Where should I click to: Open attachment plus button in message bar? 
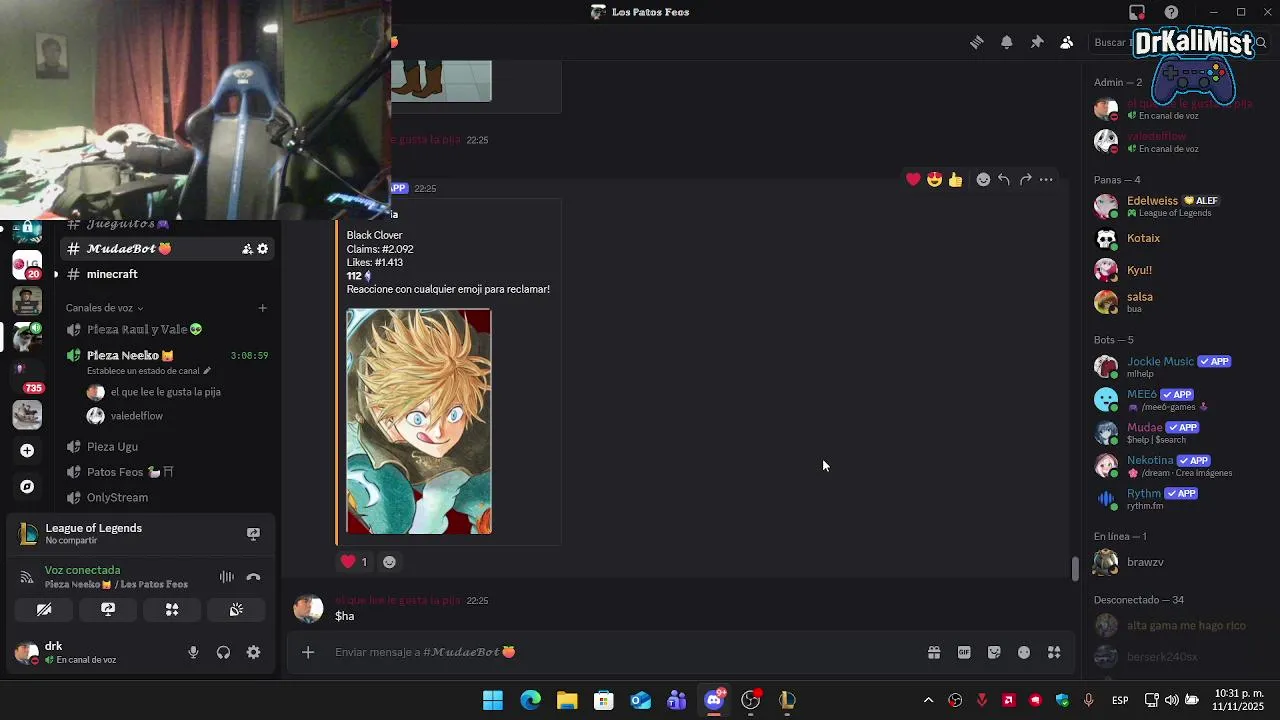(x=308, y=652)
